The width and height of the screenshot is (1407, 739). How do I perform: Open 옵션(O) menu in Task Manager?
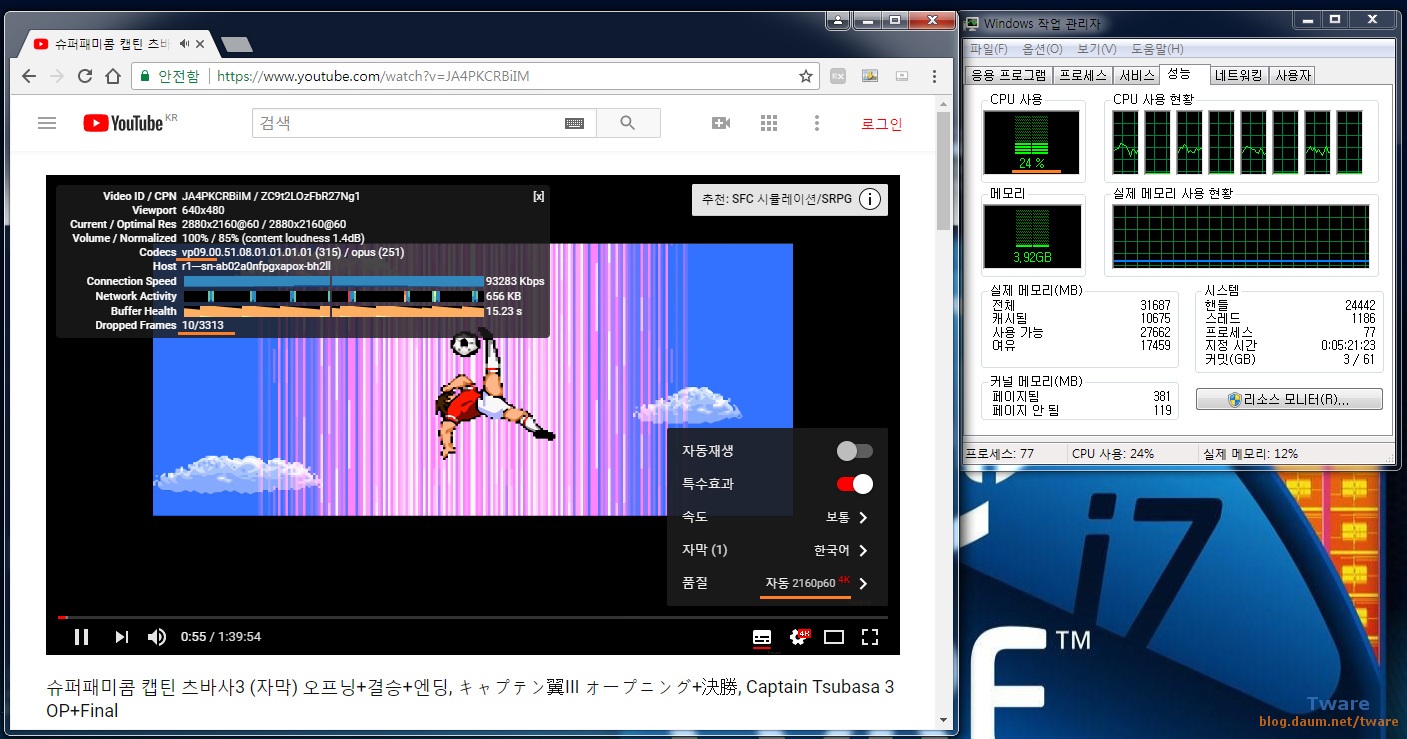coord(1042,49)
